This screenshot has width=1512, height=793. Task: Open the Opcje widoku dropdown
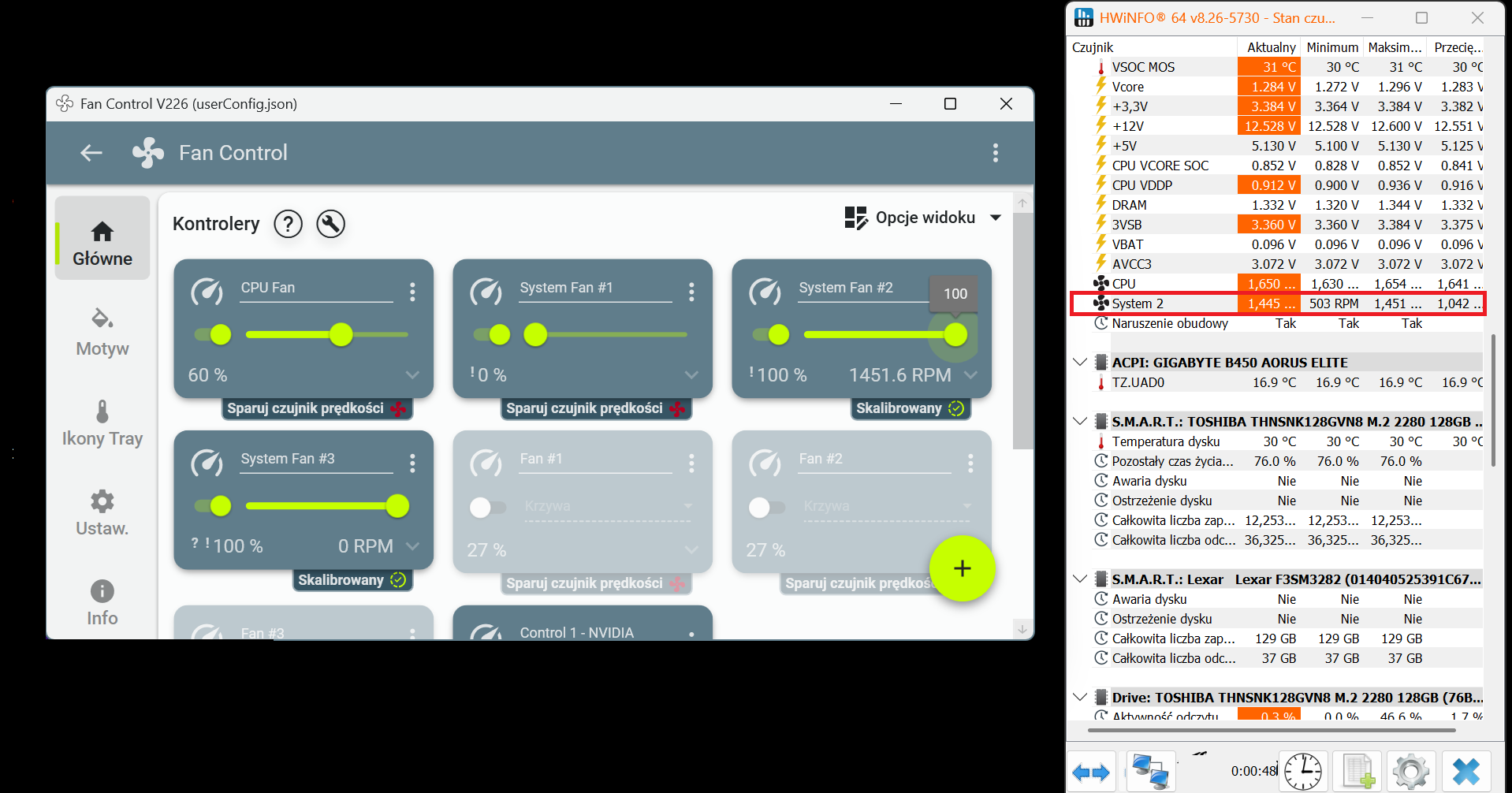click(x=923, y=218)
